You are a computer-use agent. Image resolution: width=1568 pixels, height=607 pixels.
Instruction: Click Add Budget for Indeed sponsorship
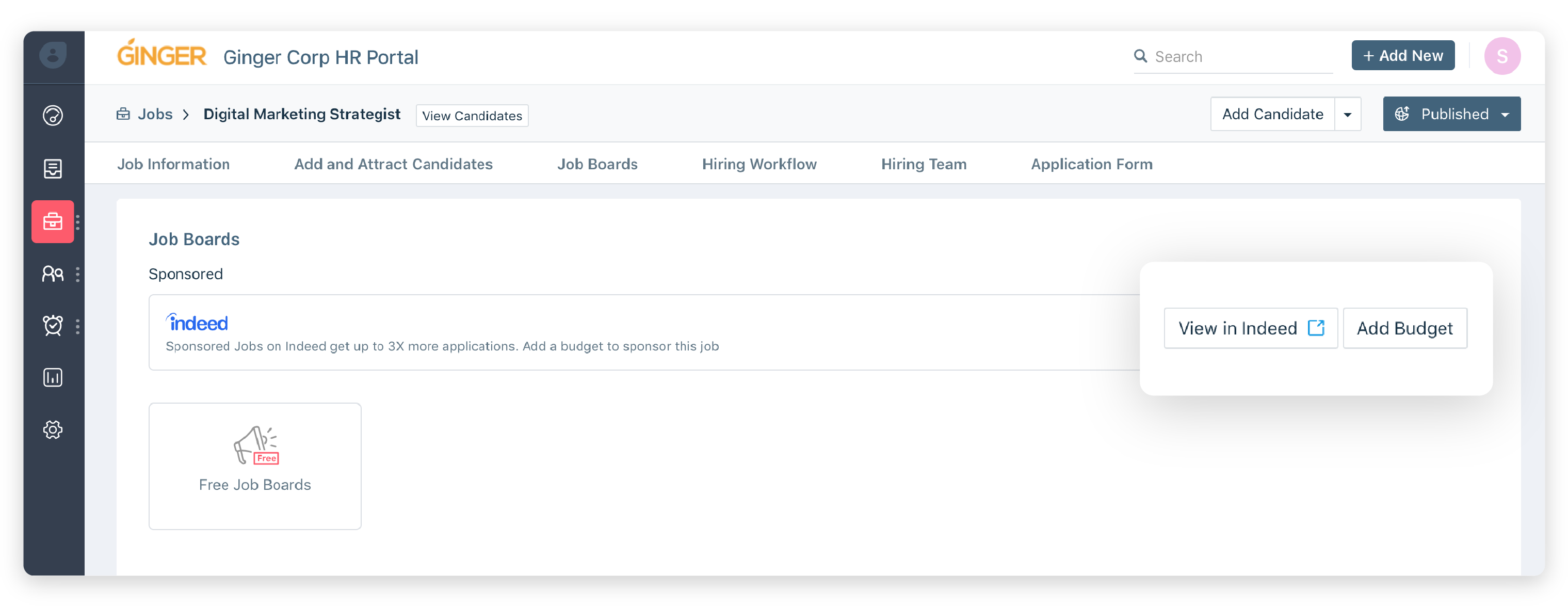click(1405, 328)
